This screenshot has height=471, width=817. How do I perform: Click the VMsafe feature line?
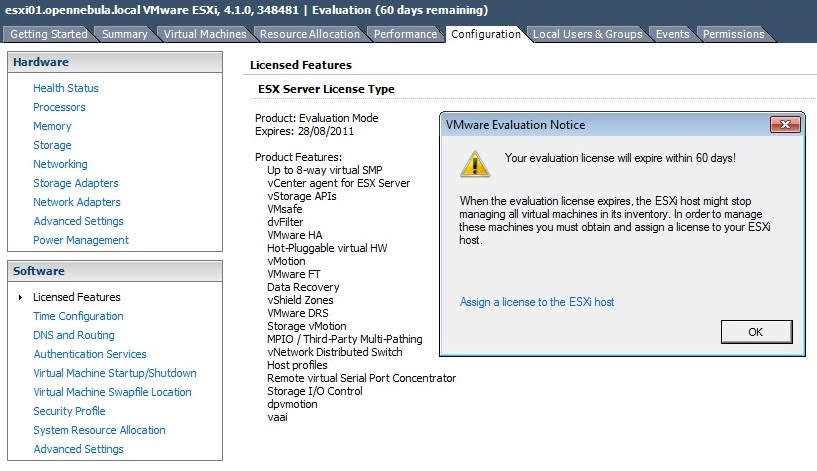[284, 209]
